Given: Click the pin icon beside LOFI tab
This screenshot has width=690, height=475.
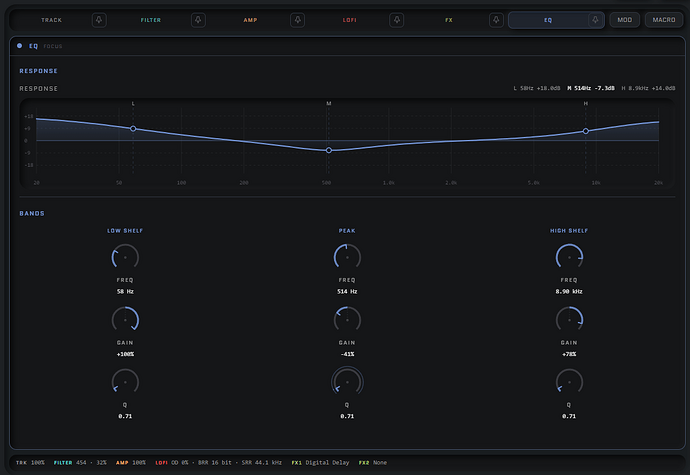Looking at the screenshot, I should pyautogui.click(x=396, y=20).
